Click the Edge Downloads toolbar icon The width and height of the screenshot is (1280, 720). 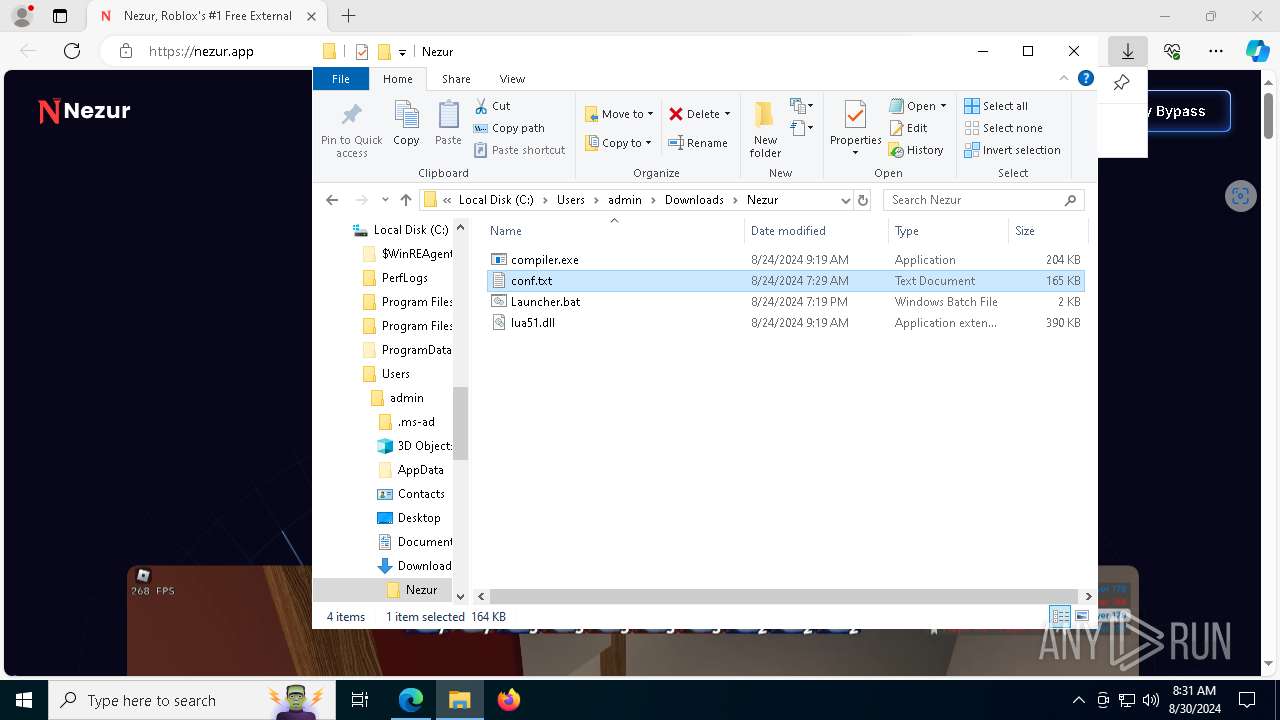point(1127,51)
